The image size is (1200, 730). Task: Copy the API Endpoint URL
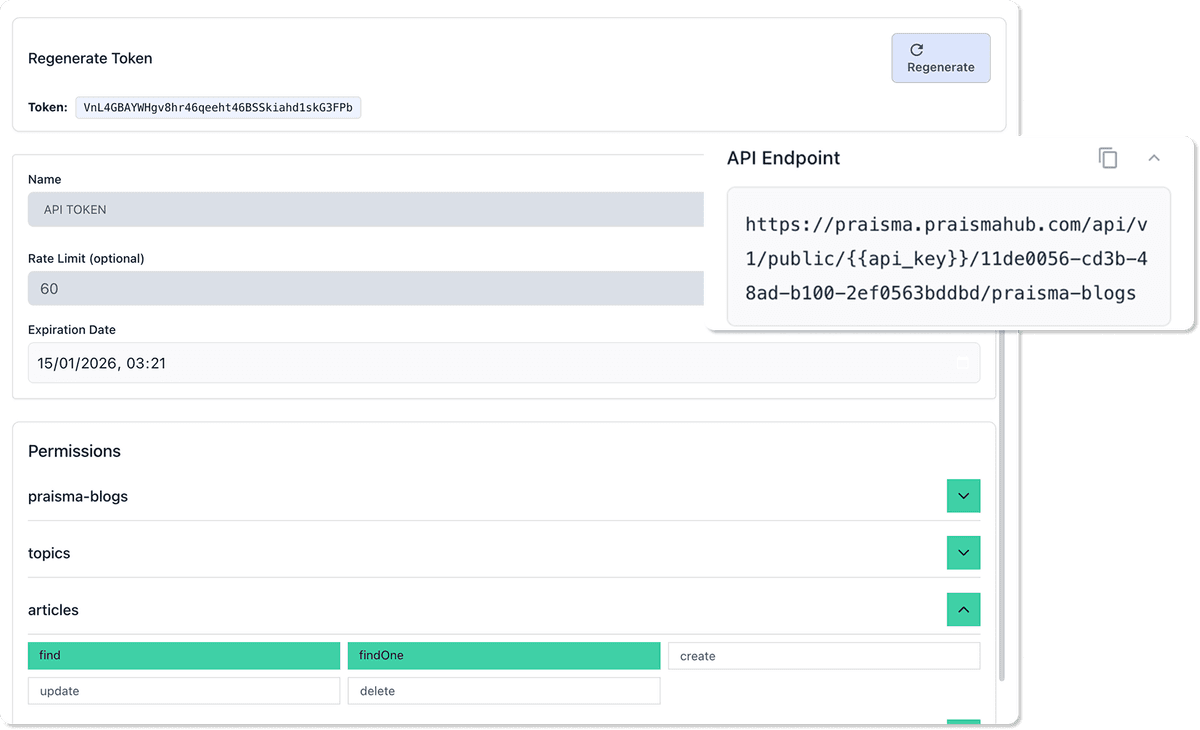tap(1108, 158)
